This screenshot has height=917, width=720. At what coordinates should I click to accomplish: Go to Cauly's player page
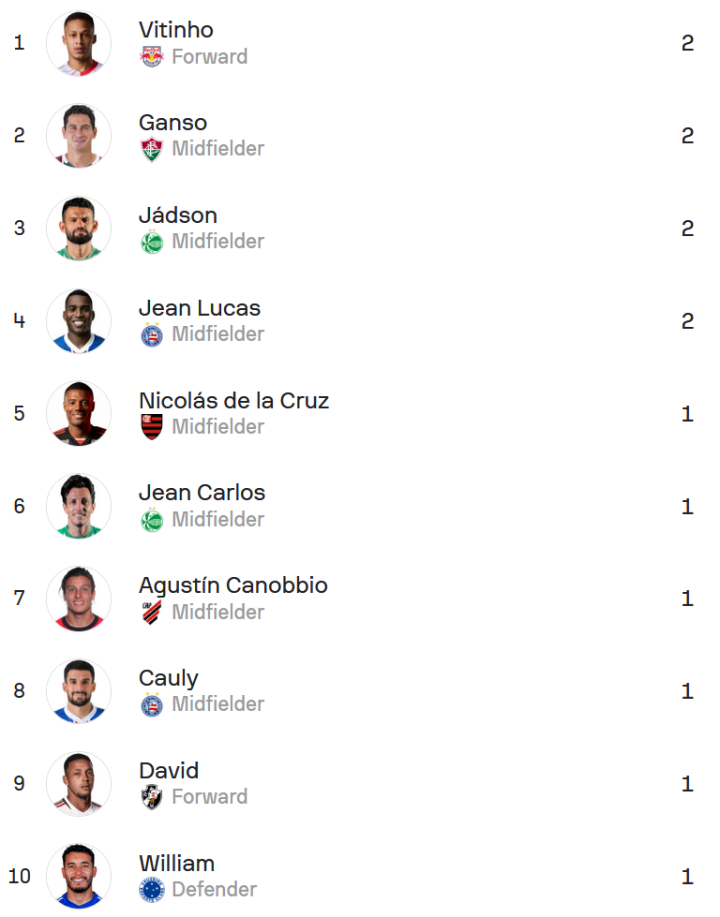tap(168, 678)
